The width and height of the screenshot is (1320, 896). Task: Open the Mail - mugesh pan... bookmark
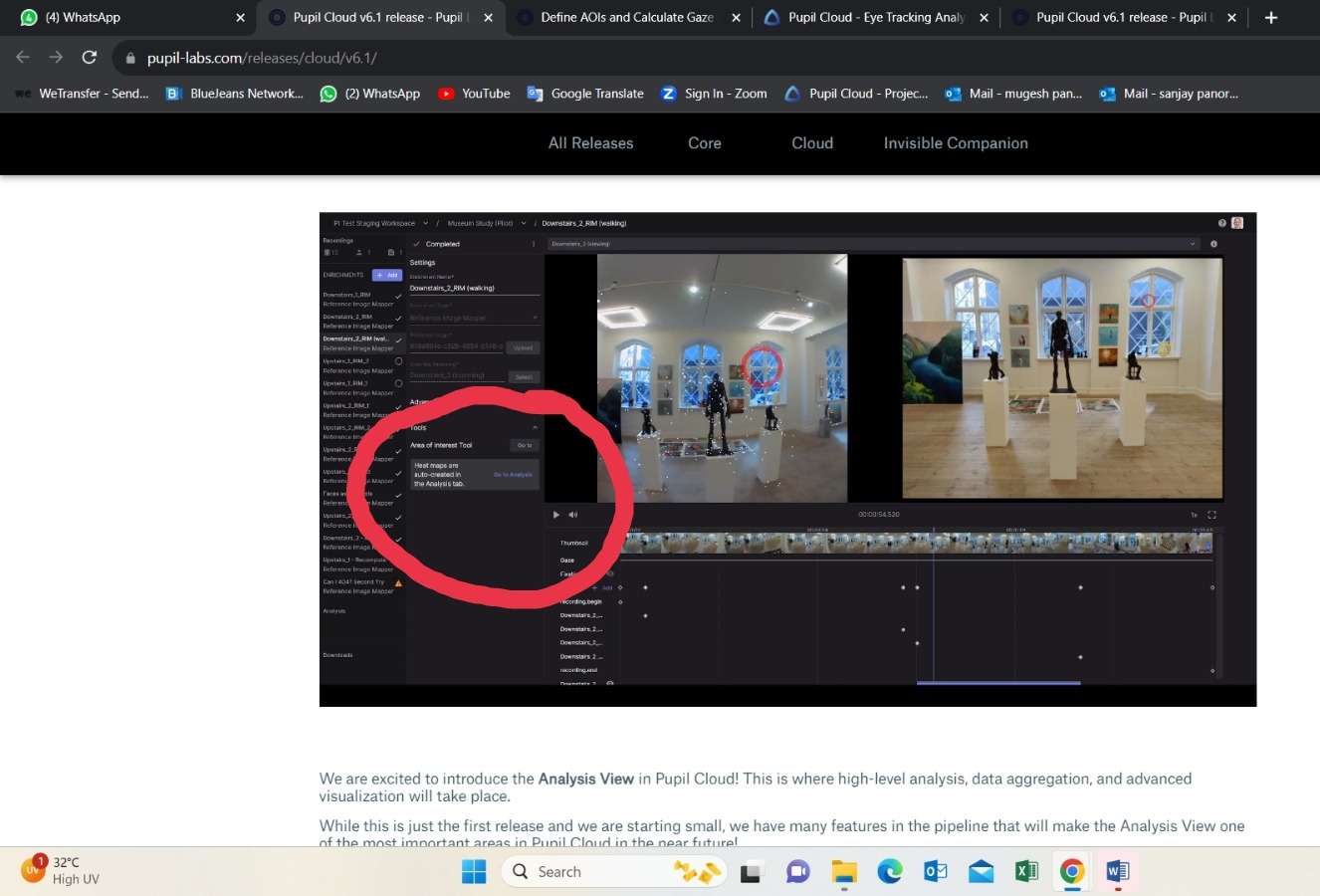point(1013,94)
